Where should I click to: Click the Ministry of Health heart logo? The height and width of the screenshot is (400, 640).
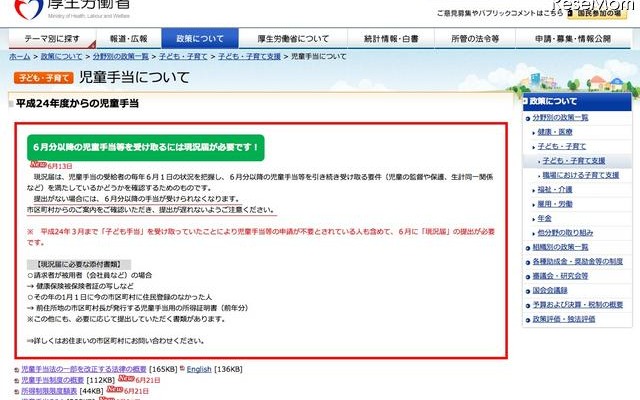[x=29, y=8]
